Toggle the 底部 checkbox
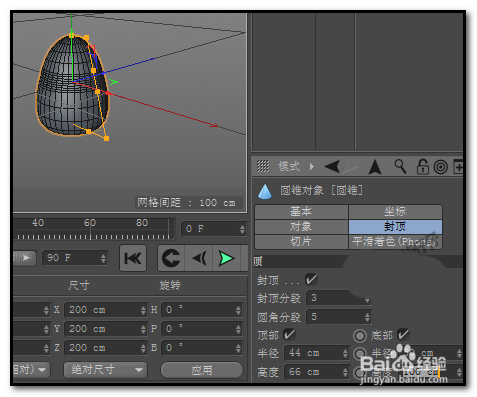This screenshot has width=477, height=397. click(x=403, y=334)
